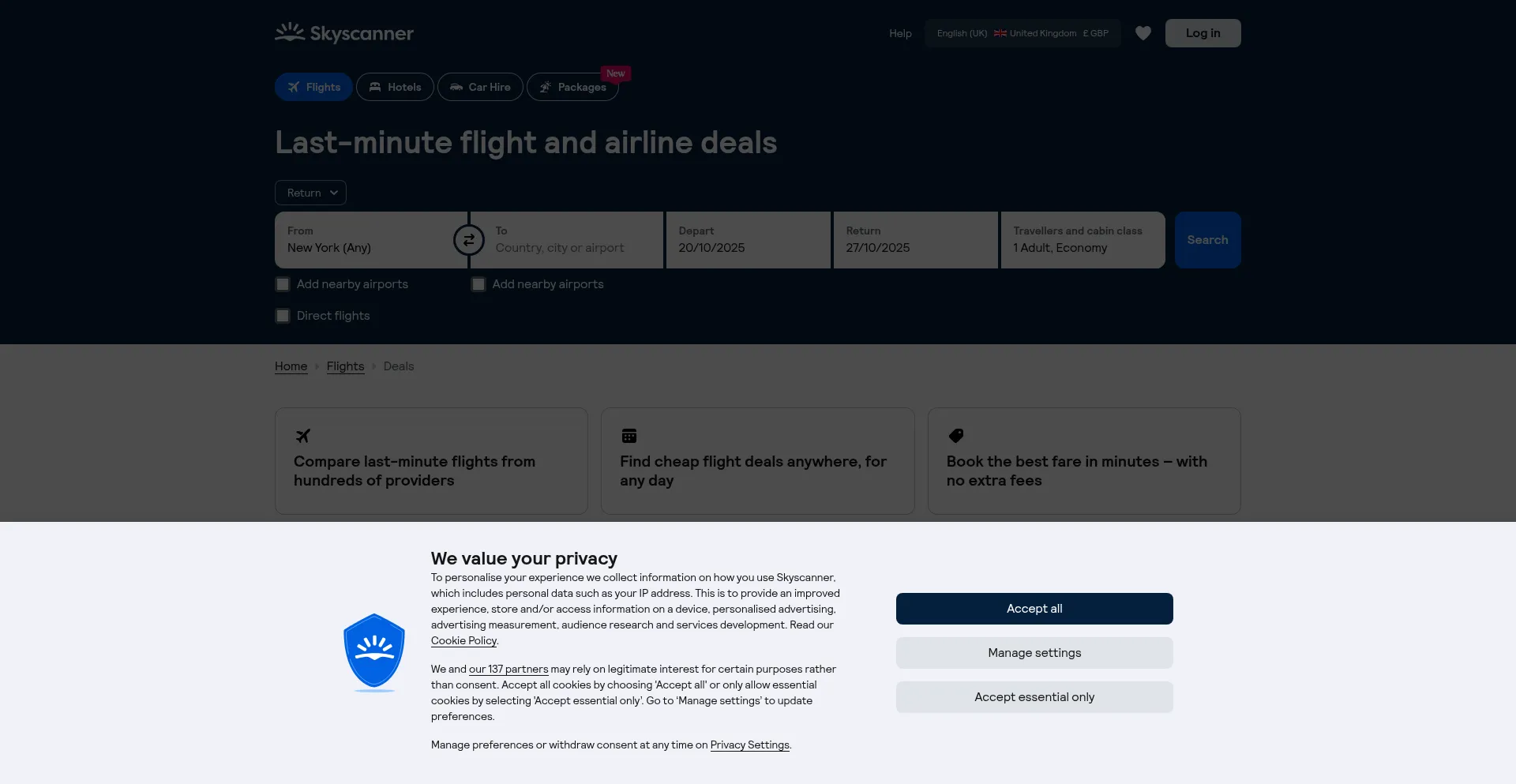Image resolution: width=1516 pixels, height=784 pixels.
Task: Switch to the Hotels tab
Action: tap(395, 87)
